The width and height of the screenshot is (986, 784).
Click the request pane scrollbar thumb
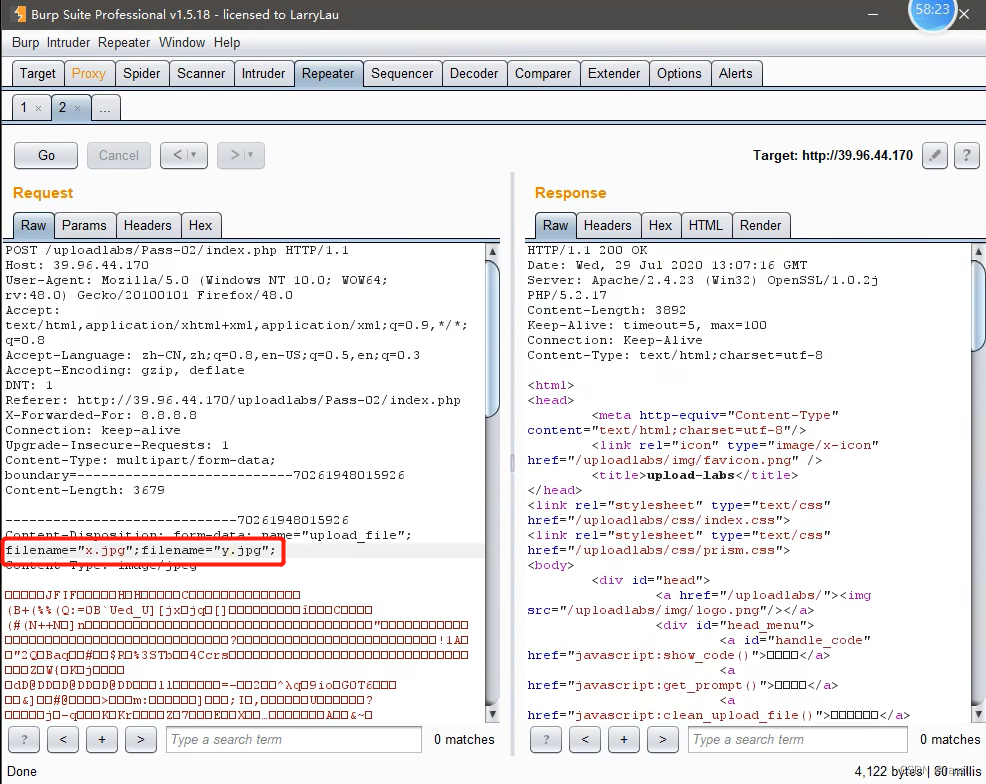coord(492,338)
